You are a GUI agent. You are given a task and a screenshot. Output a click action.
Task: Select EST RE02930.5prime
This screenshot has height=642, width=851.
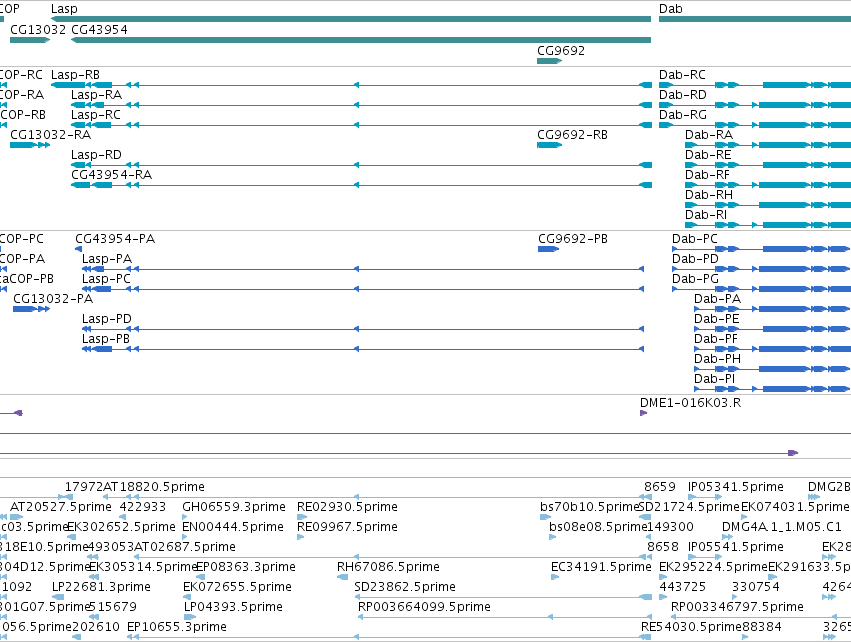[x=347, y=507]
